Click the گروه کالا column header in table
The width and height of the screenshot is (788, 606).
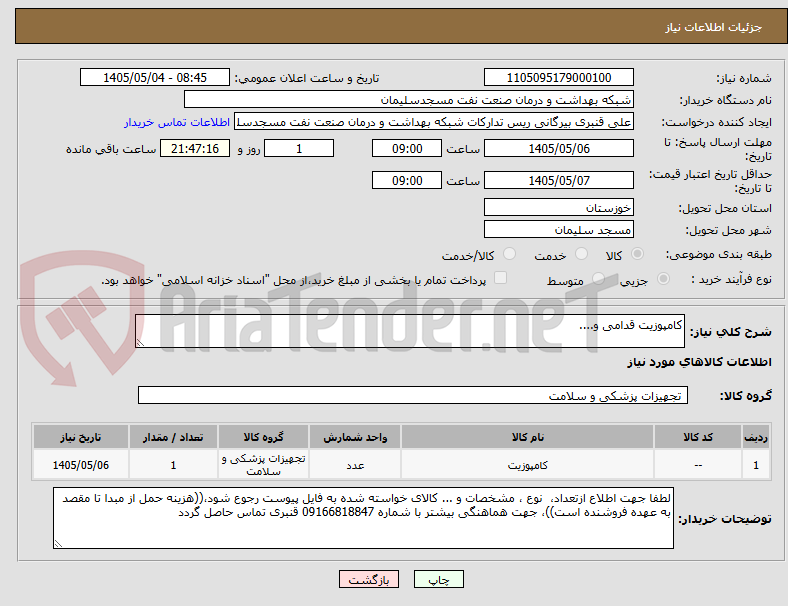pyautogui.click(x=263, y=437)
